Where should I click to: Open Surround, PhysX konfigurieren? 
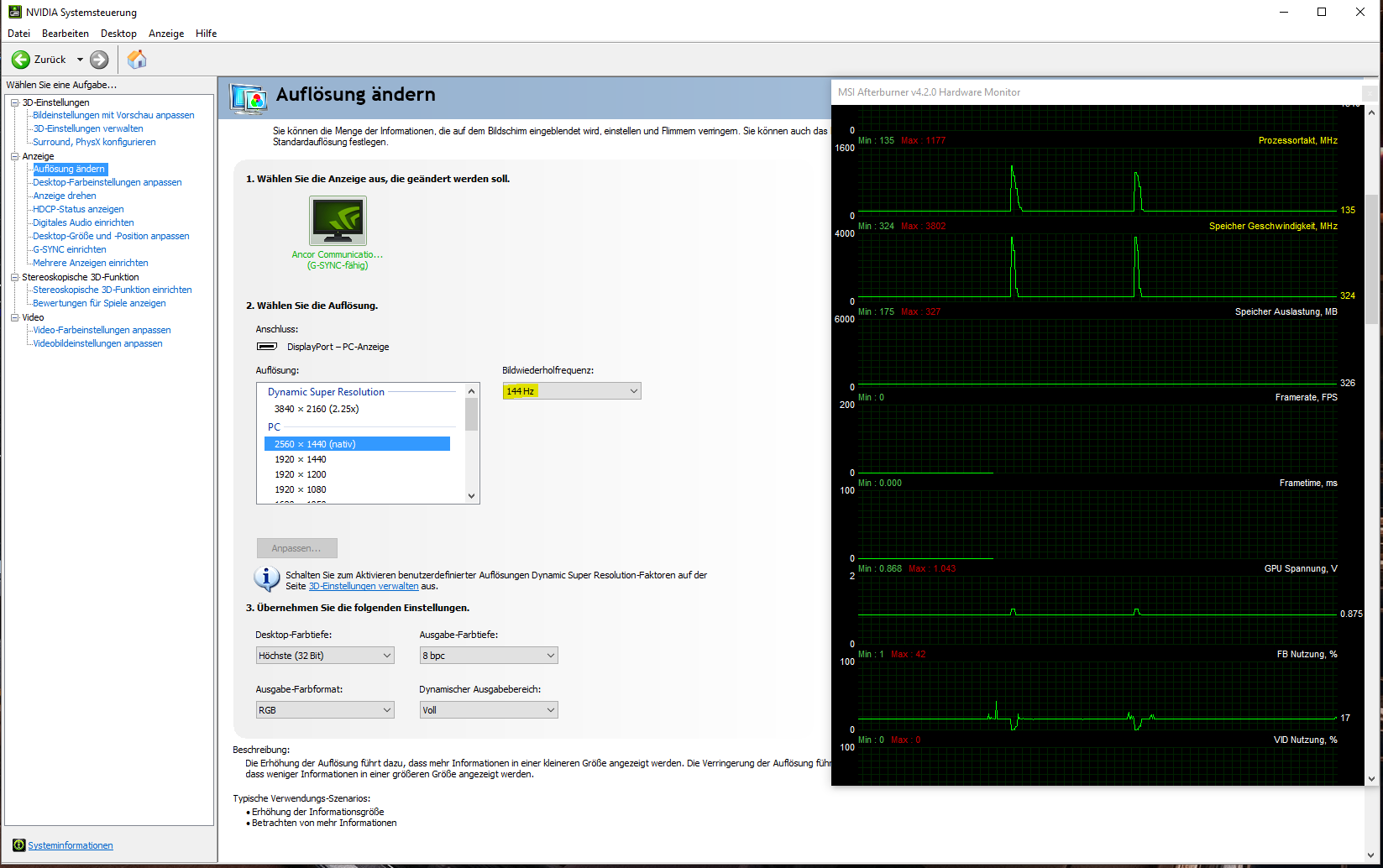pos(94,142)
